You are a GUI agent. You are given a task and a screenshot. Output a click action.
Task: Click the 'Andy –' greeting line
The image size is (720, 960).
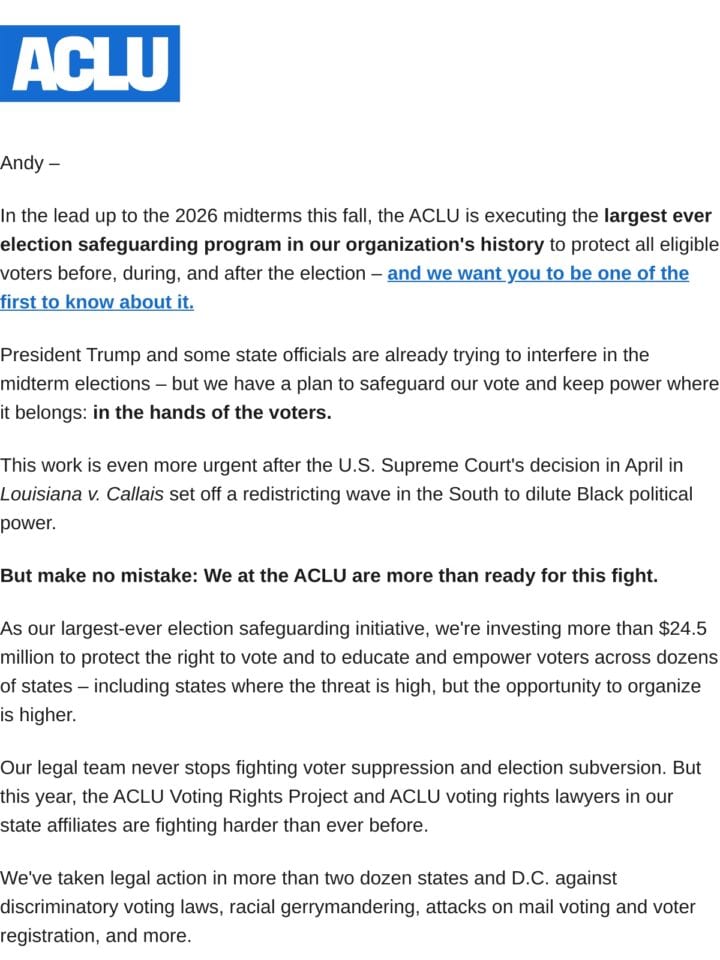click(x=30, y=163)
